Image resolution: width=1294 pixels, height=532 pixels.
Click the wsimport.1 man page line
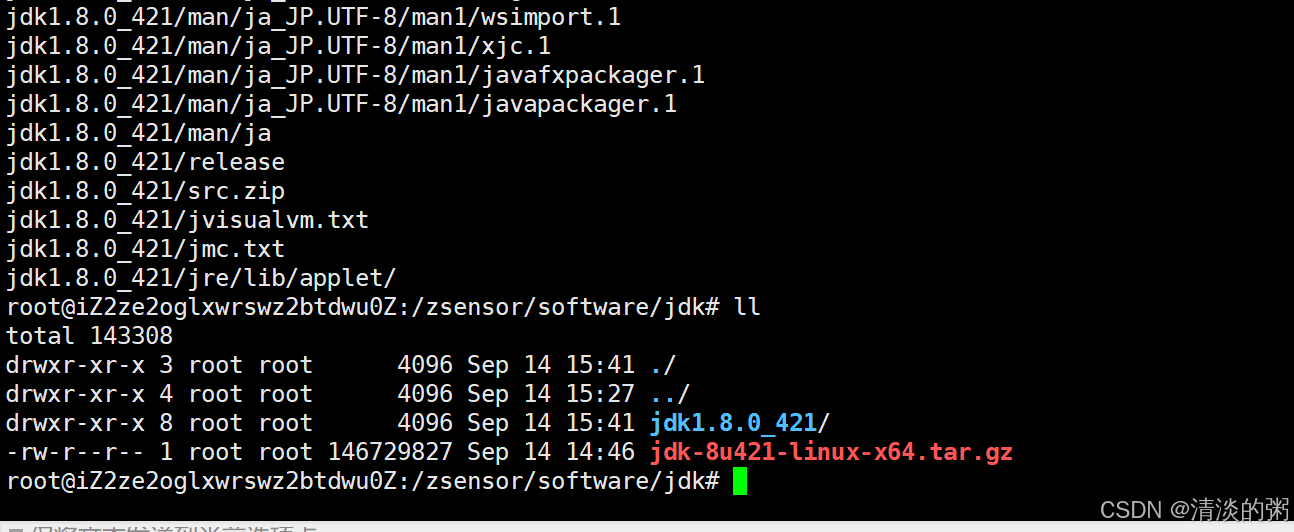point(327,17)
